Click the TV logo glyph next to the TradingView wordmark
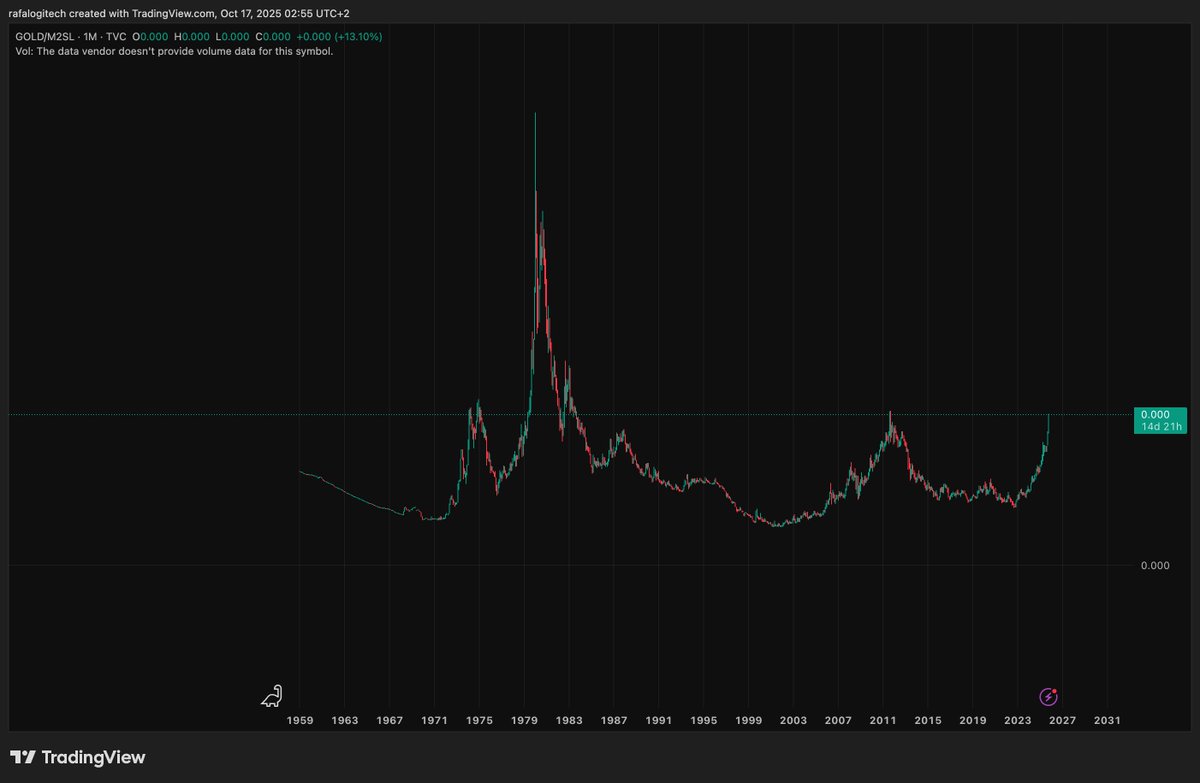The width and height of the screenshot is (1200, 783). pos(21,757)
